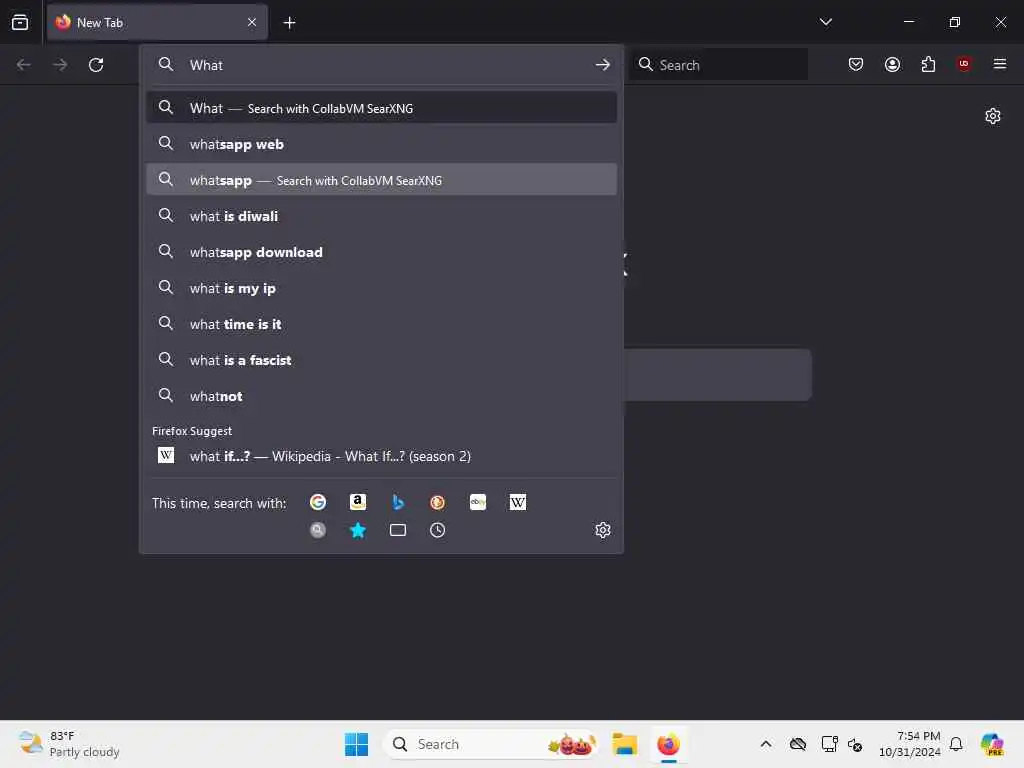Search this time with Google
The width and height of the screenshot is (1024, 768).
click(x=318, y=502)
